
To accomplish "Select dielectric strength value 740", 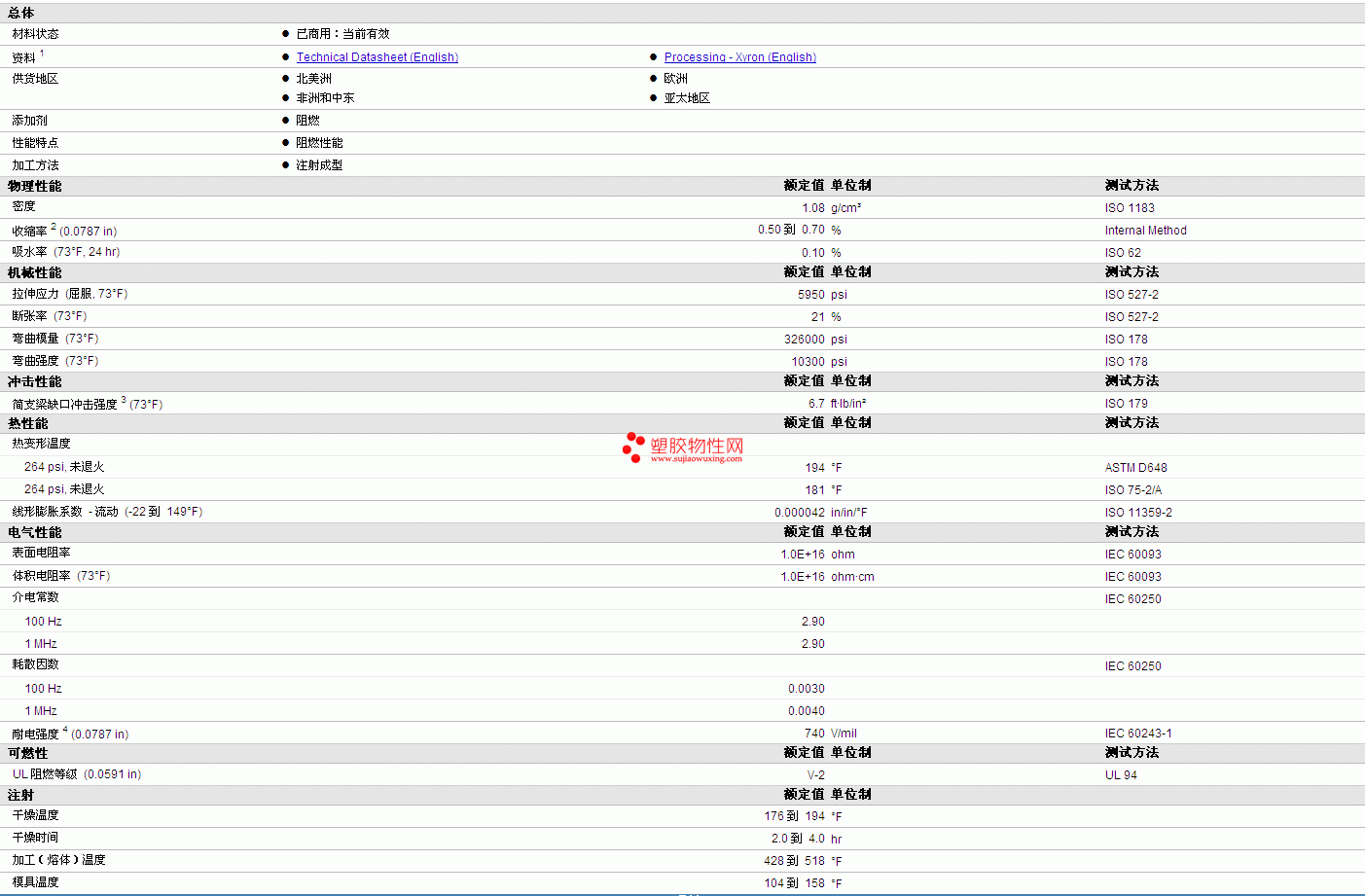I will tap(814, 734).
